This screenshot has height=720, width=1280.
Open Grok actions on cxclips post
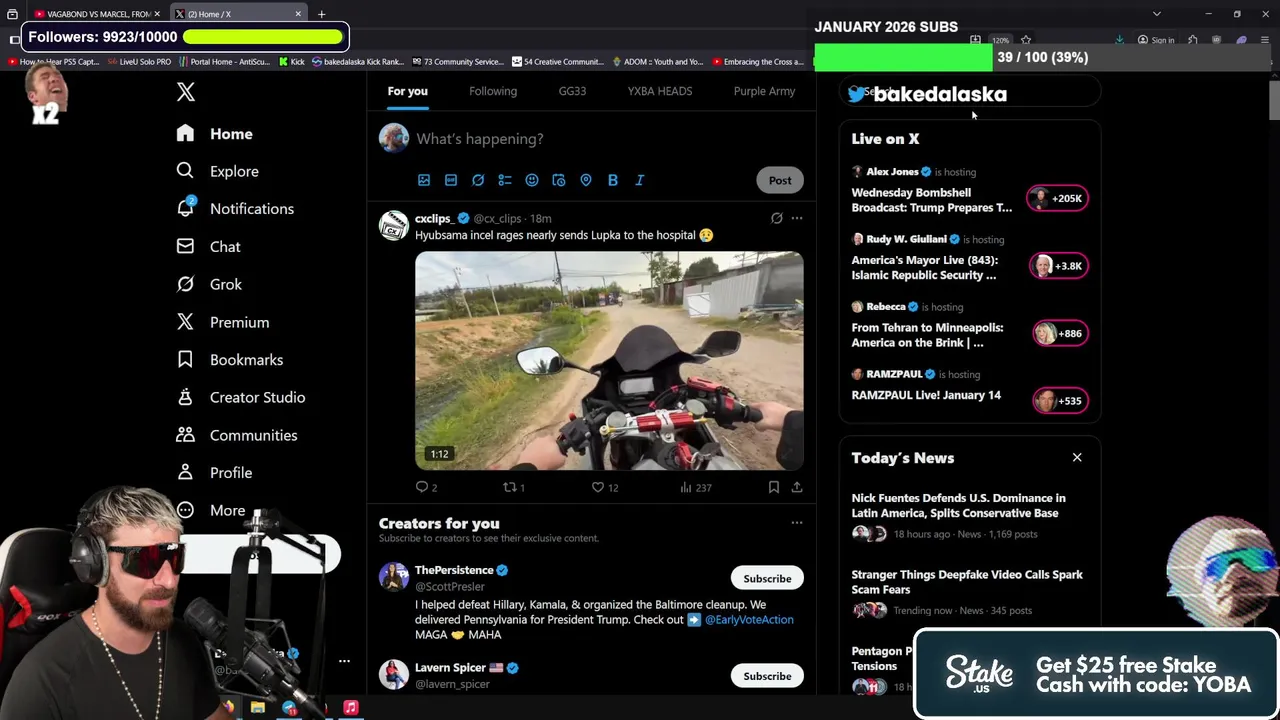776,218
